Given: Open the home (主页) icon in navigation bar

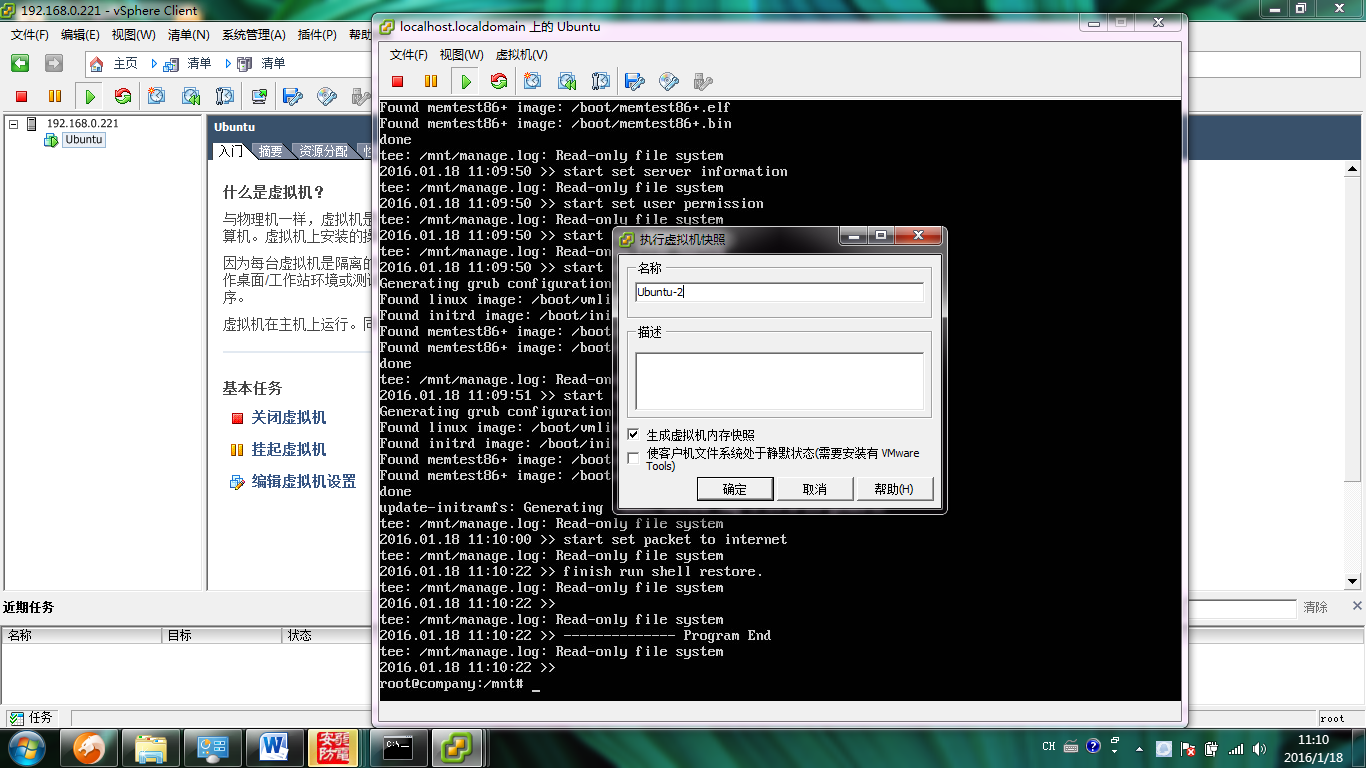Looking at the screenshot, I should pyautogui.click(x=96, y=64).
